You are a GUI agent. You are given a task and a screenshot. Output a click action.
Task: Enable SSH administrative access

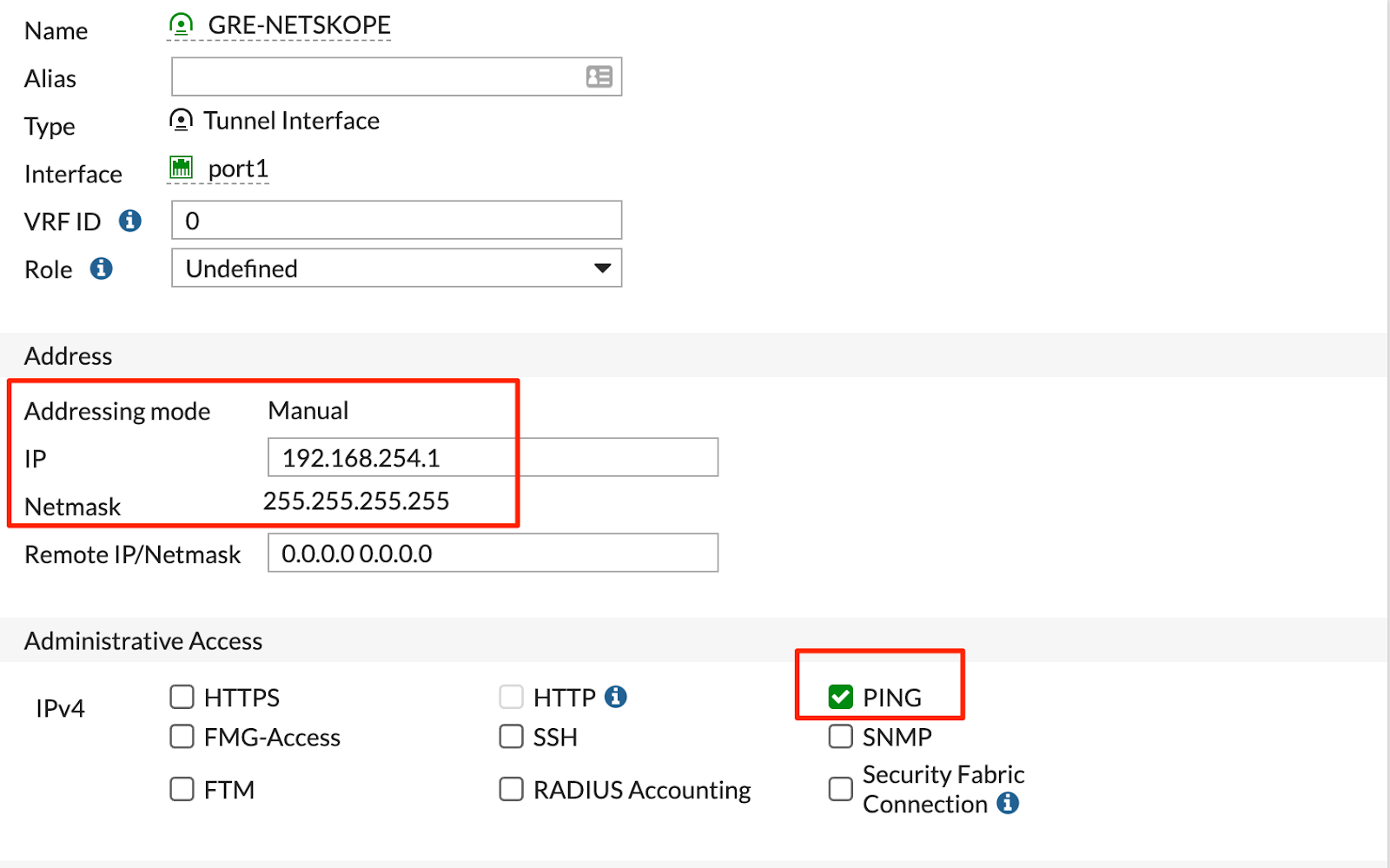[511, 736]
